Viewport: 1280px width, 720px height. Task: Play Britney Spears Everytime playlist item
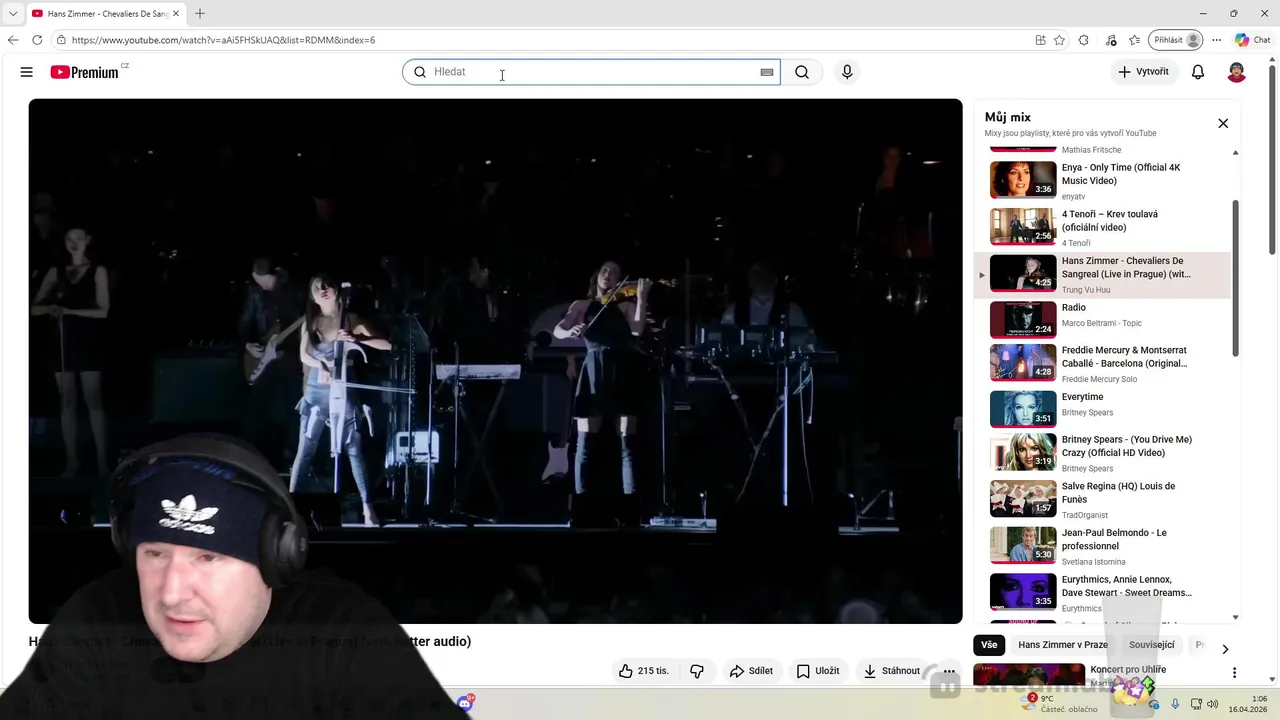(x=1104, y=409)
